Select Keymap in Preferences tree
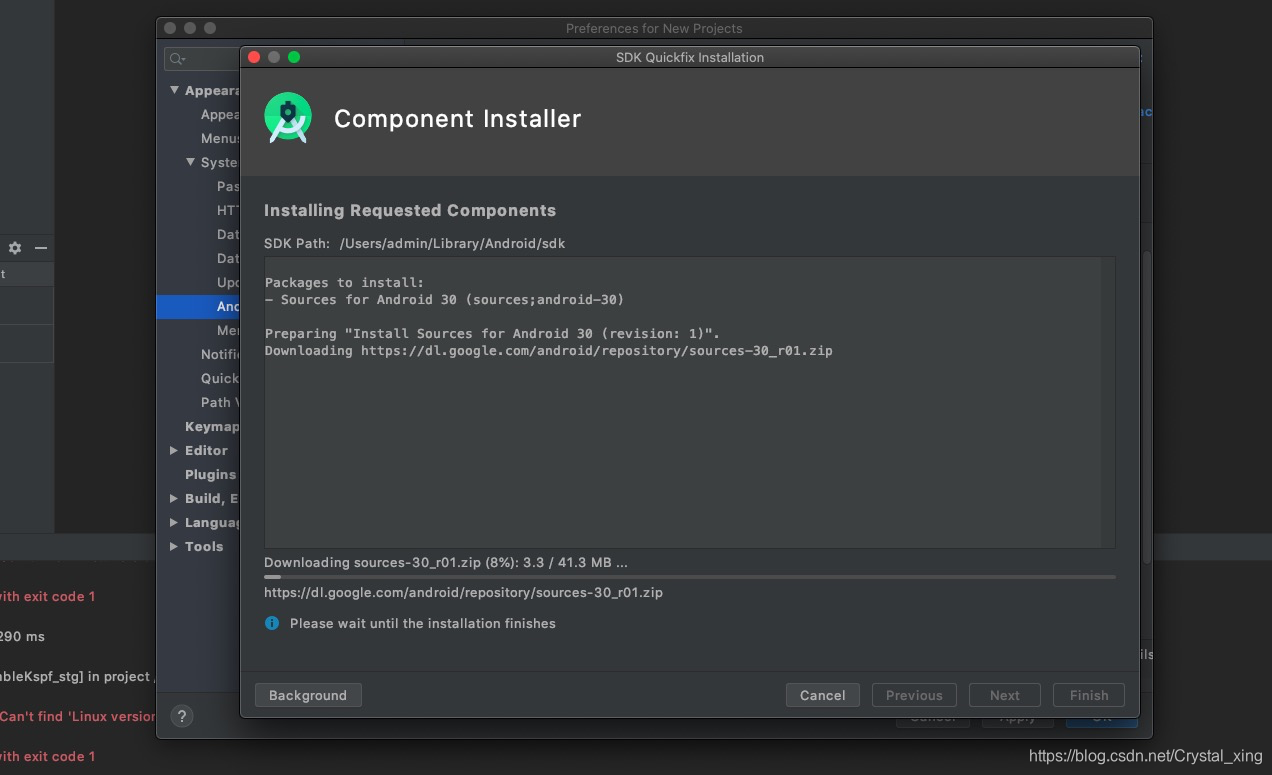 point(212,426)
